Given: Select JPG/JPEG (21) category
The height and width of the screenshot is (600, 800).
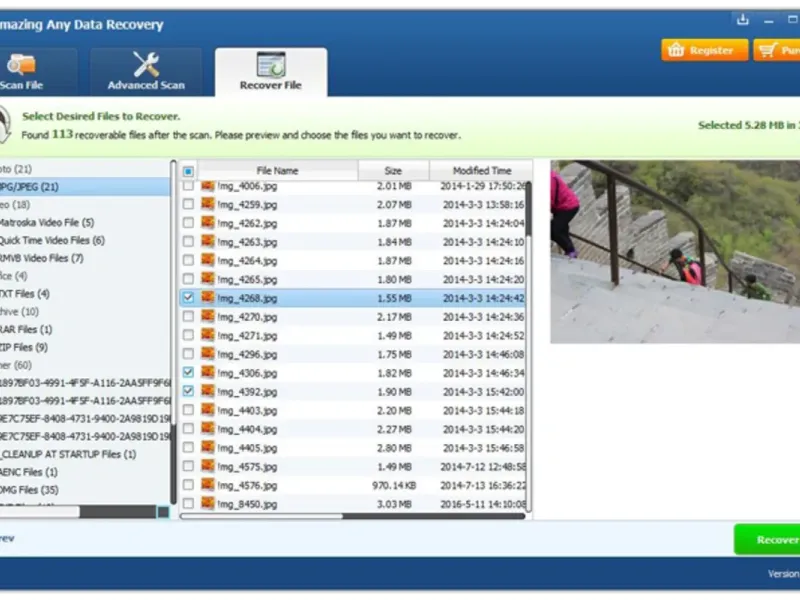Looking at the screenshot, I should click(x=85, y=187).
